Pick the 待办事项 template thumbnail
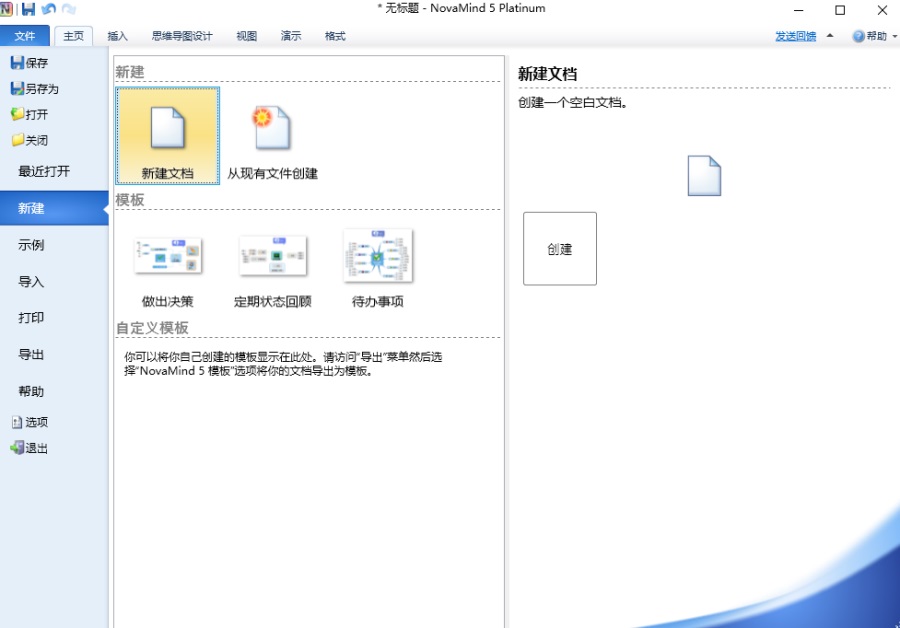 378,256
